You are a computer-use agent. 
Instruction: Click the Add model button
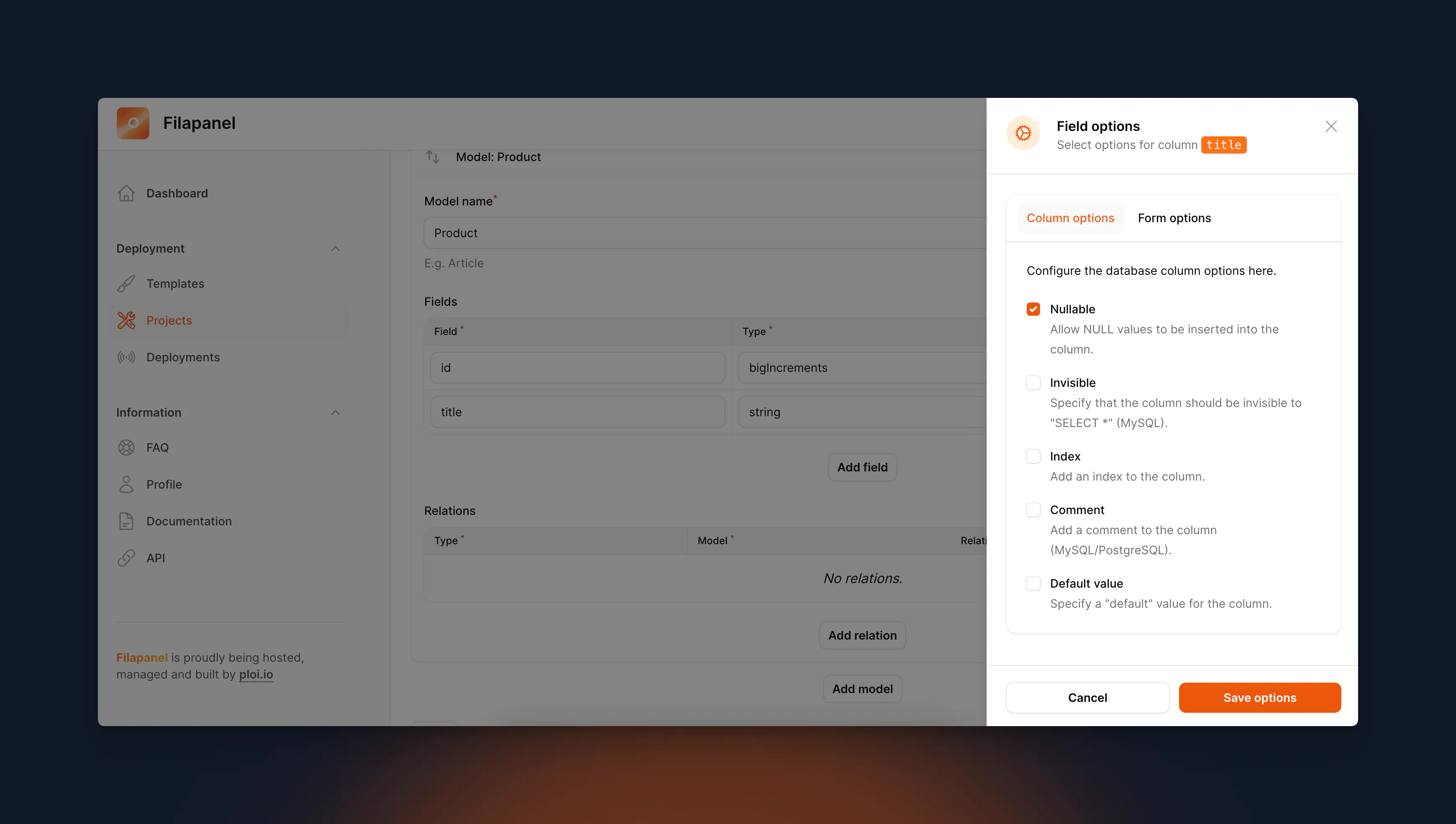pos(863,689)
